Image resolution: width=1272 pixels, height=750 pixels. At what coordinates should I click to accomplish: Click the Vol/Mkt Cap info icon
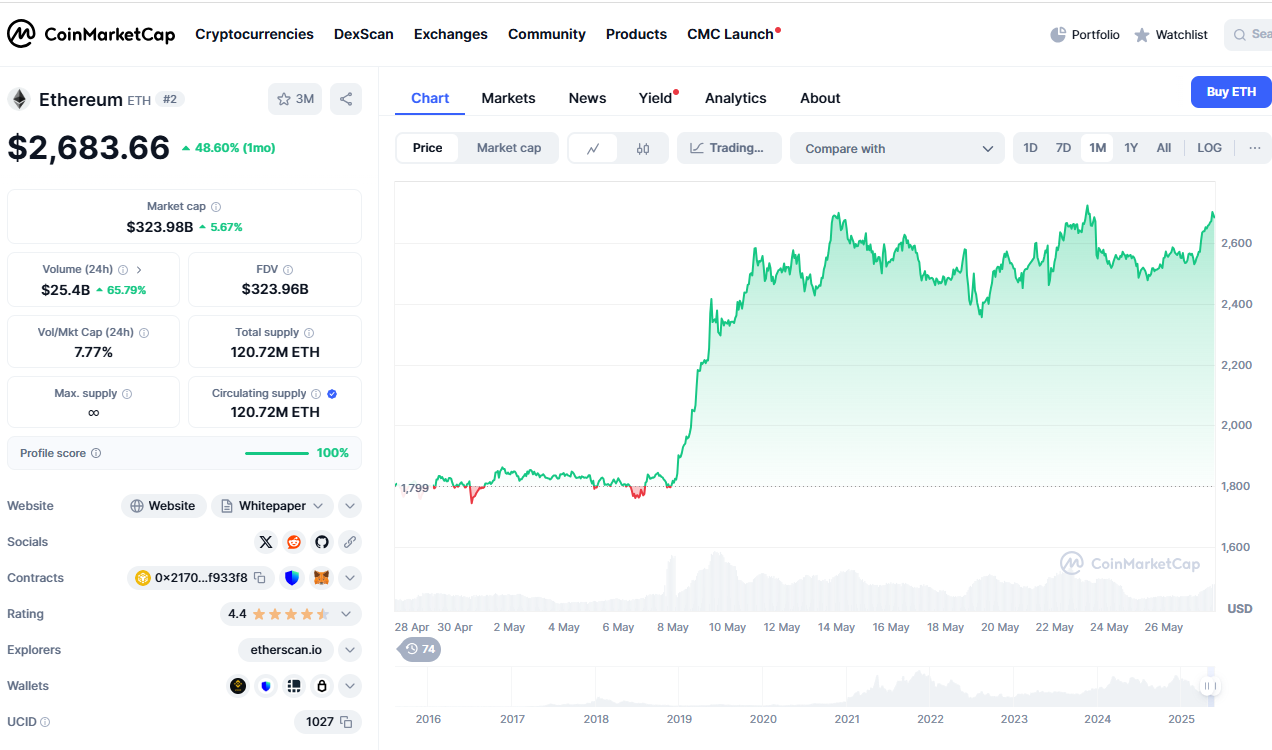click(144, 333)
